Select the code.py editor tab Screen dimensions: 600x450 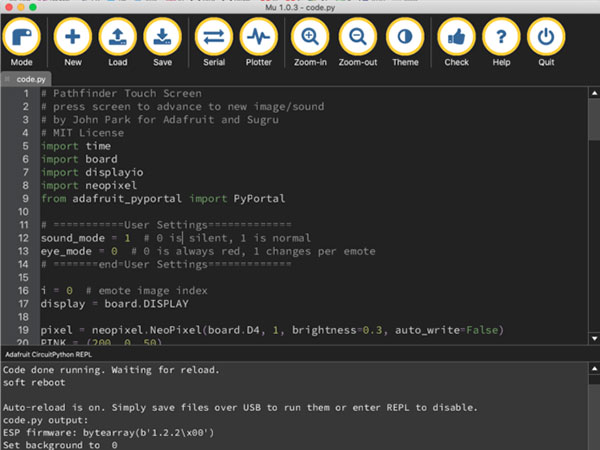(x=32, y=78)
